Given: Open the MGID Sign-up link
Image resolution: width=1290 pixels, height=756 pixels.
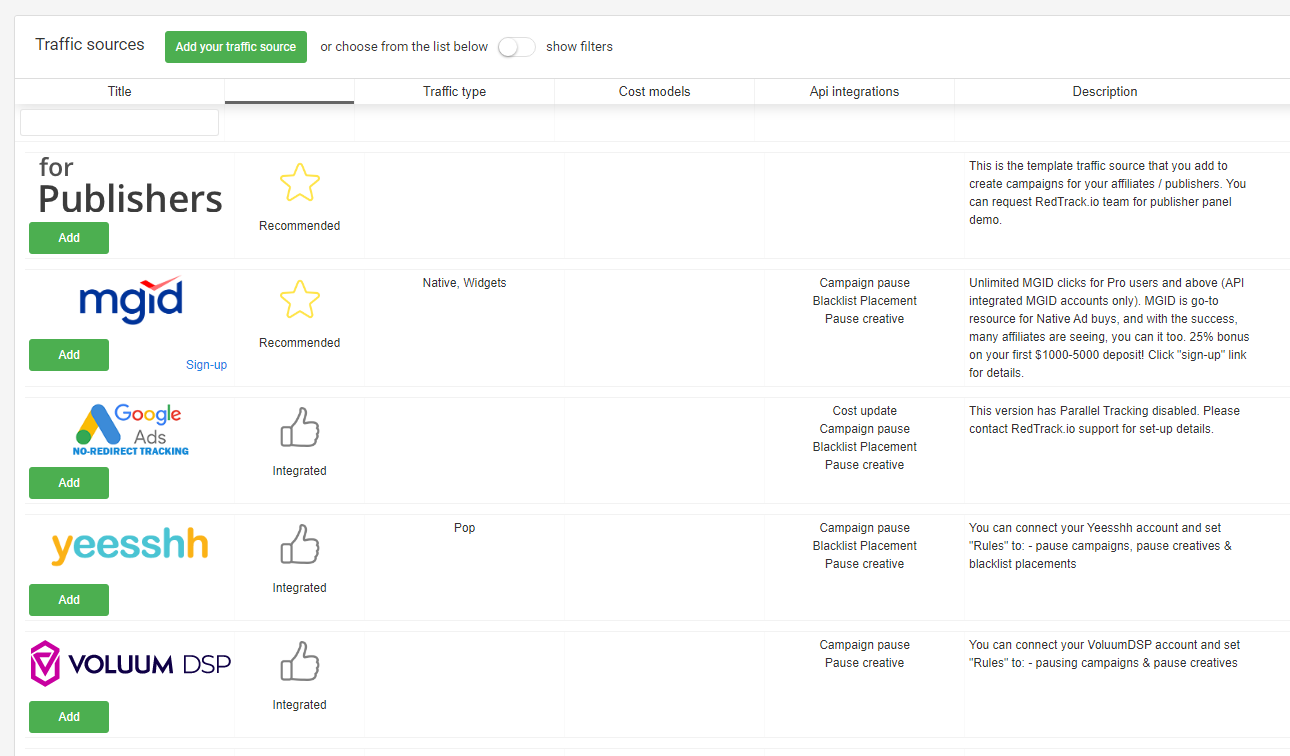Looking at the screenshot, I should pos(206,365).
